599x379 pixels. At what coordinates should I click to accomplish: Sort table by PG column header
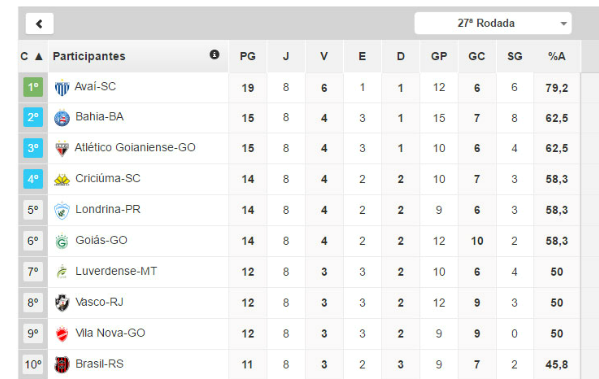point(248,57)
